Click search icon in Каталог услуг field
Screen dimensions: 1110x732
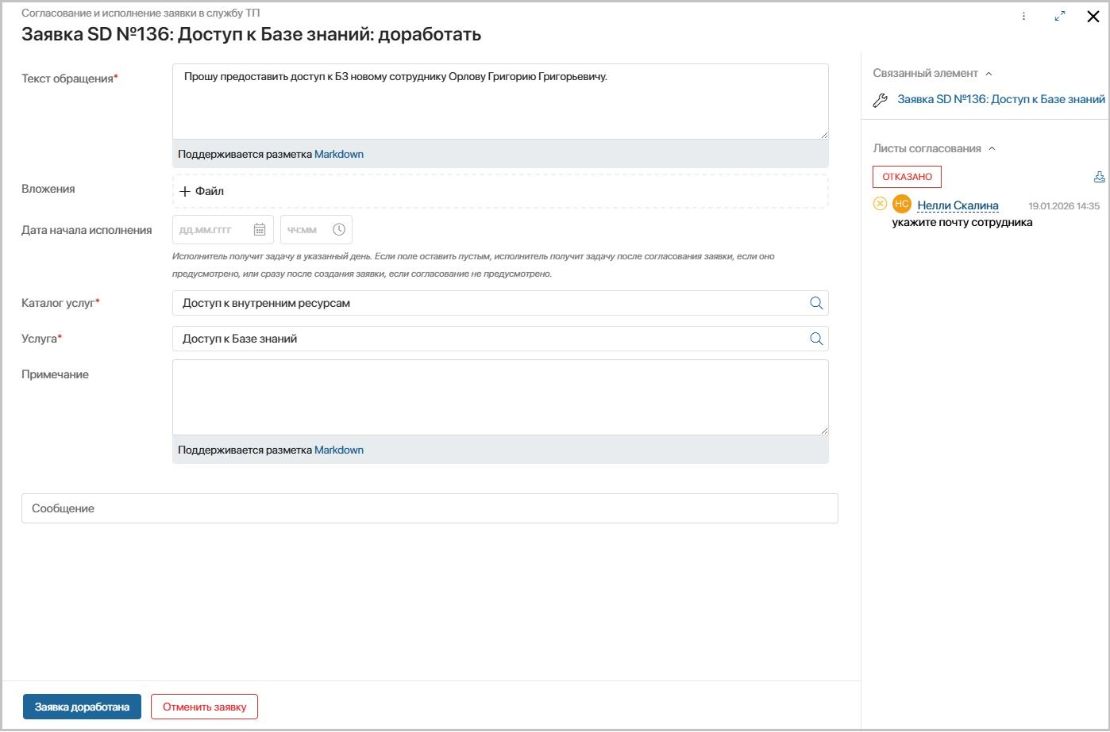(x=816, y=303)
